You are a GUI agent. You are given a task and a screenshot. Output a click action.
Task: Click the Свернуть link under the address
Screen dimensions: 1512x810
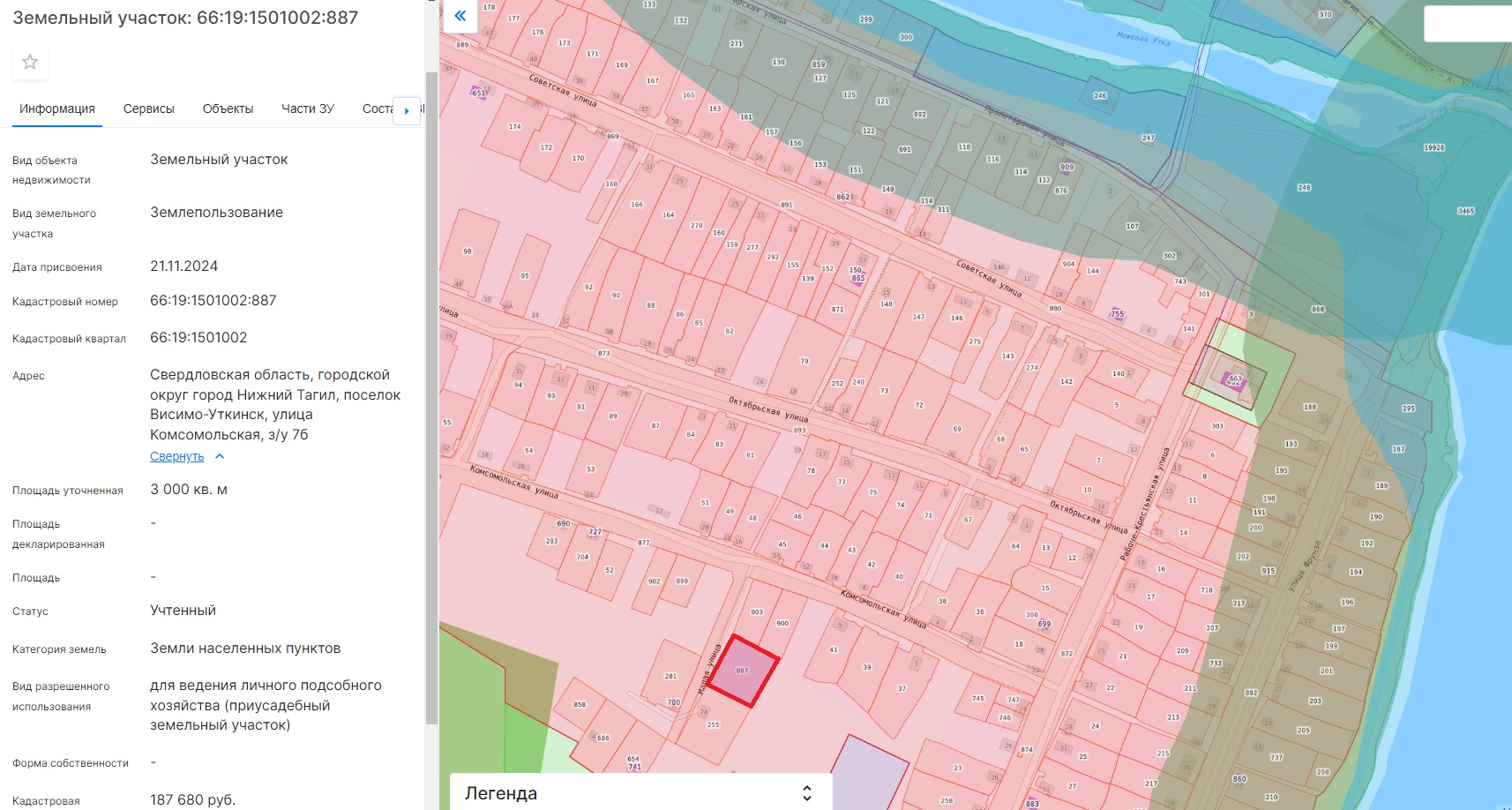(x=176, y=456)
